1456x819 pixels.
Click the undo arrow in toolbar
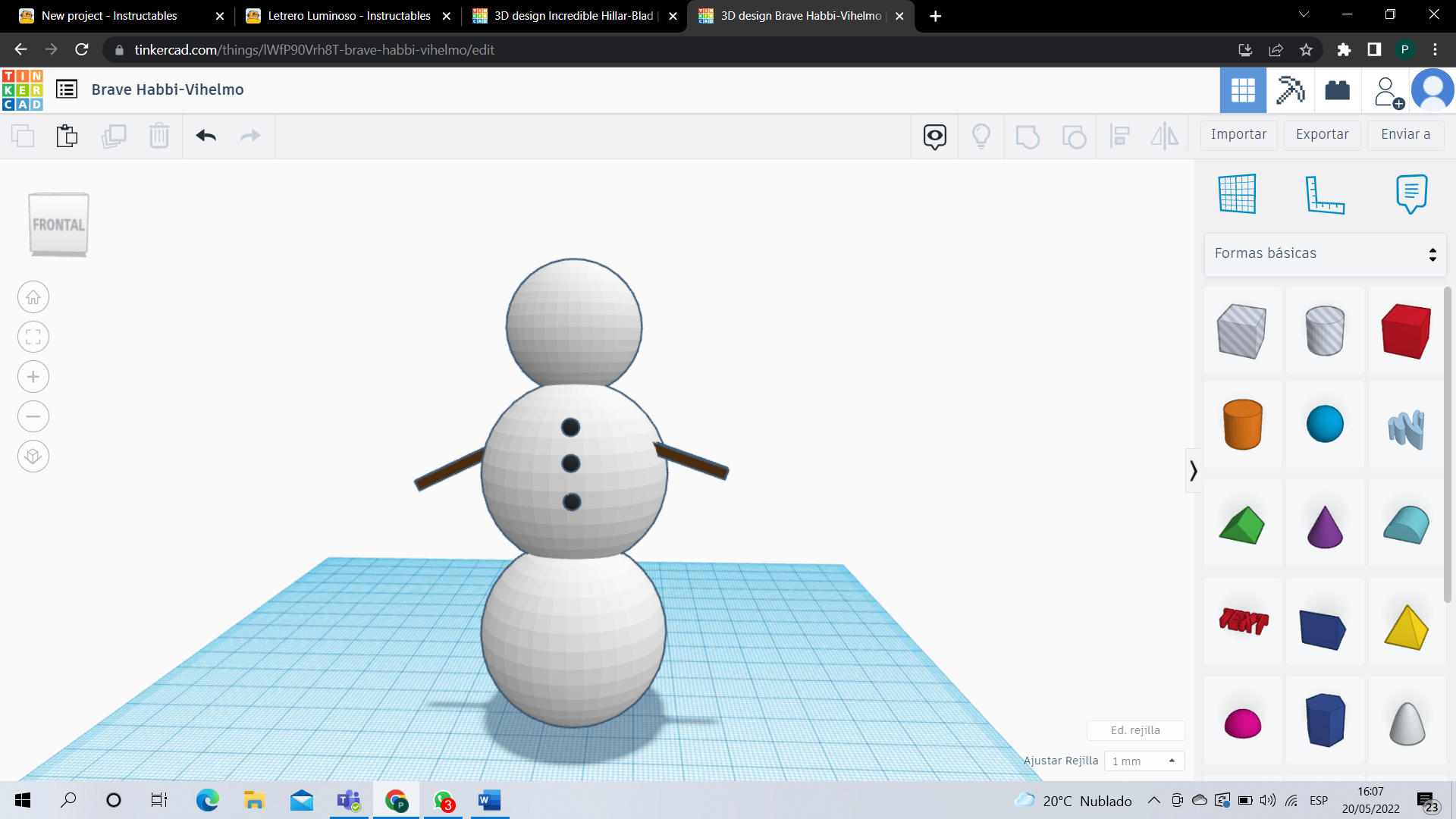tap(206, 136)
